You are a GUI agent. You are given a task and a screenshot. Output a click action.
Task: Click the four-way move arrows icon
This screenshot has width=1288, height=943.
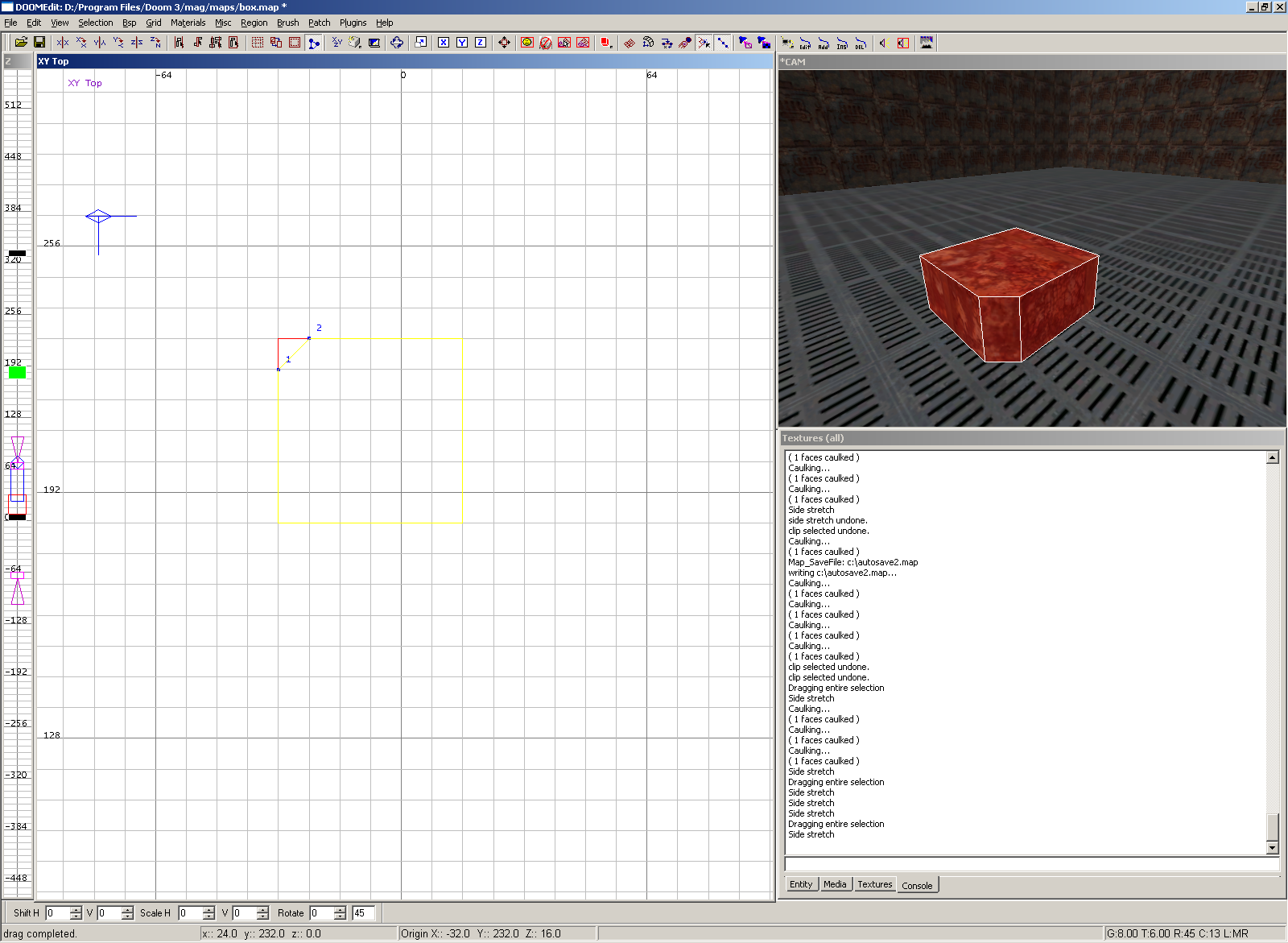(504, 43)
